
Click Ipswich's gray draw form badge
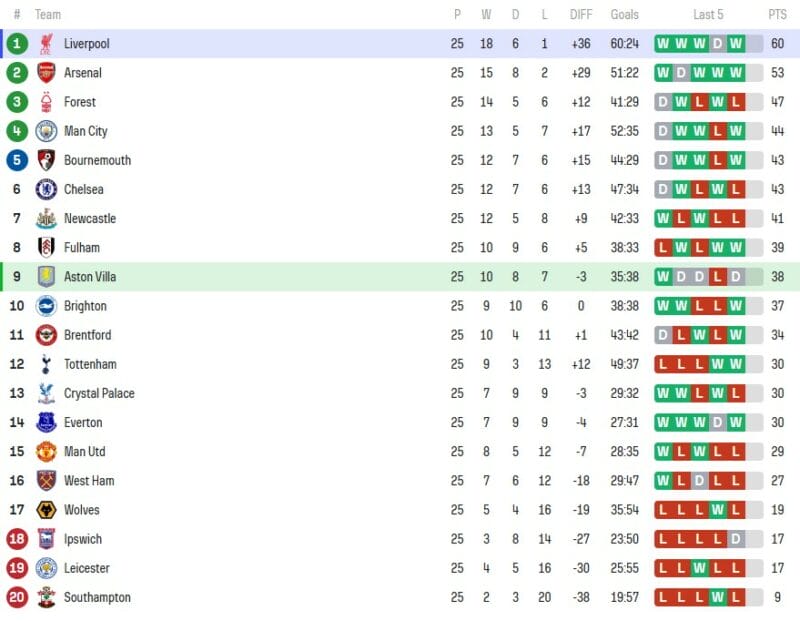(736, 539)
